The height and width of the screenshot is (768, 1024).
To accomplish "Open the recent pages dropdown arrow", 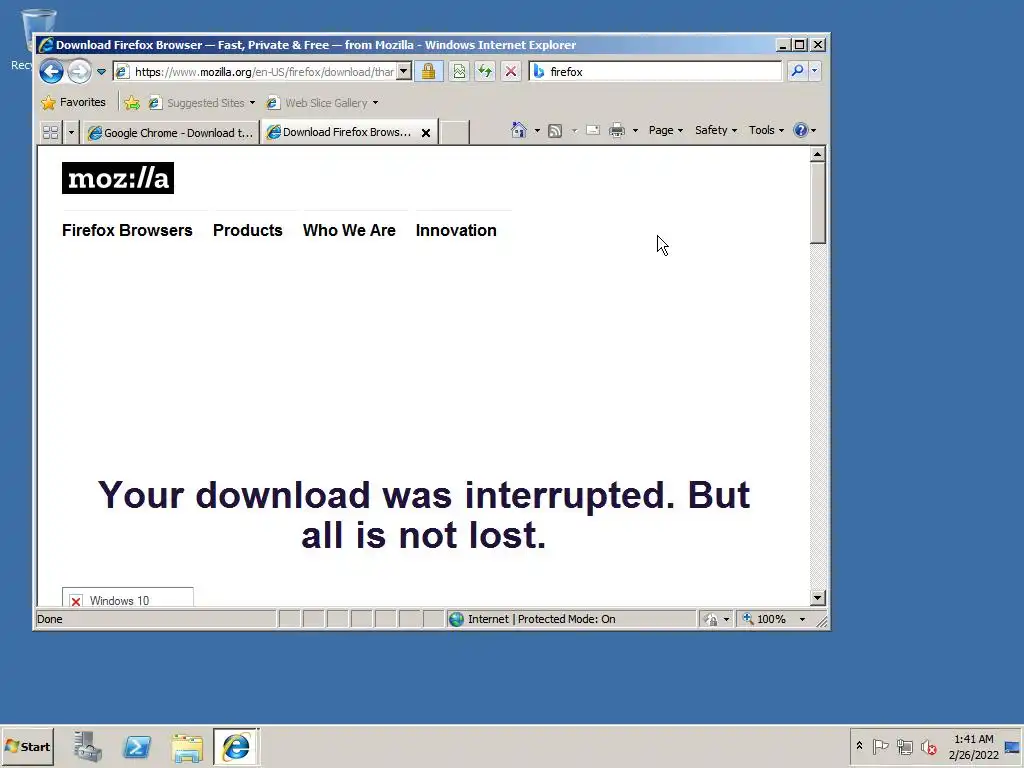I will [101, 71].
